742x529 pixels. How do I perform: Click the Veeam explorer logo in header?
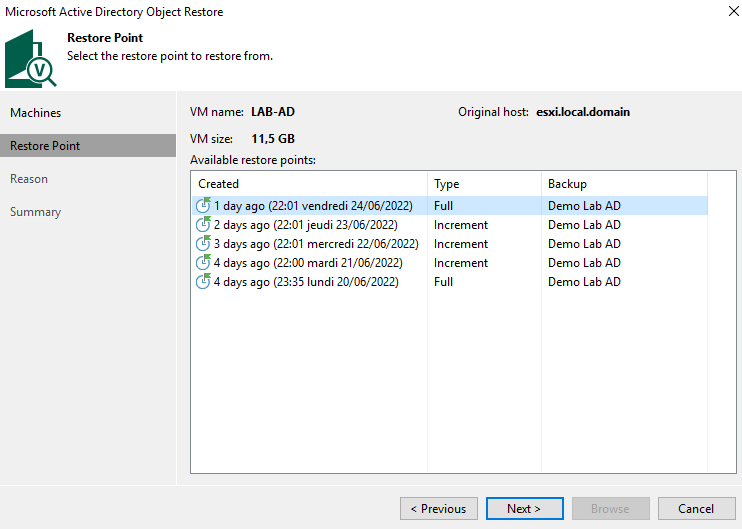point(30,59)
